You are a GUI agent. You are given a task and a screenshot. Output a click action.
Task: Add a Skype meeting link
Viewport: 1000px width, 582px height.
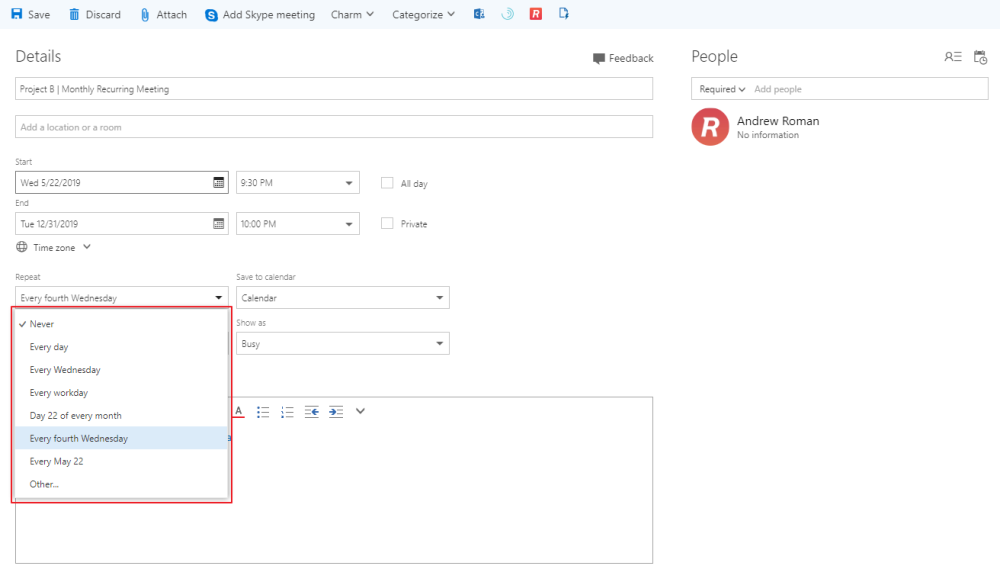click(259, 14)
